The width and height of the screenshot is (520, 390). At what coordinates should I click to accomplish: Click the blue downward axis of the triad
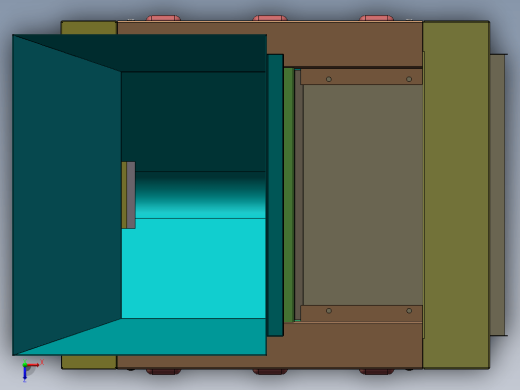[x=25, y=374]
